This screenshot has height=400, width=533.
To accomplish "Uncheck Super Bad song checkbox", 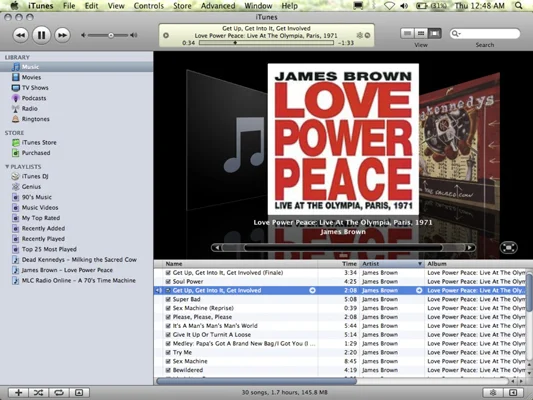I will [168, 299].
